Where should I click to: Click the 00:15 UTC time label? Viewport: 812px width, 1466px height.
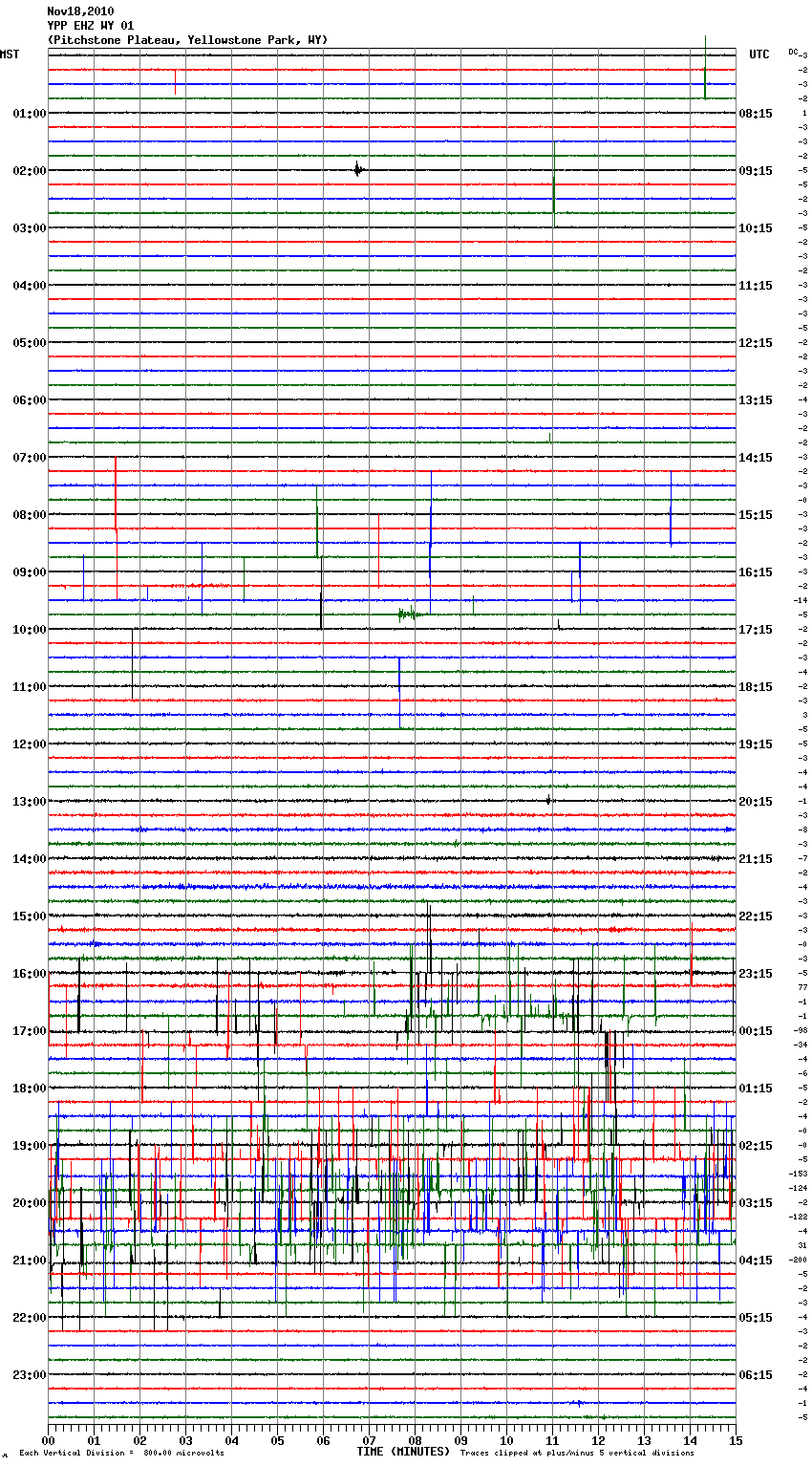click(x=756, y=1031)
